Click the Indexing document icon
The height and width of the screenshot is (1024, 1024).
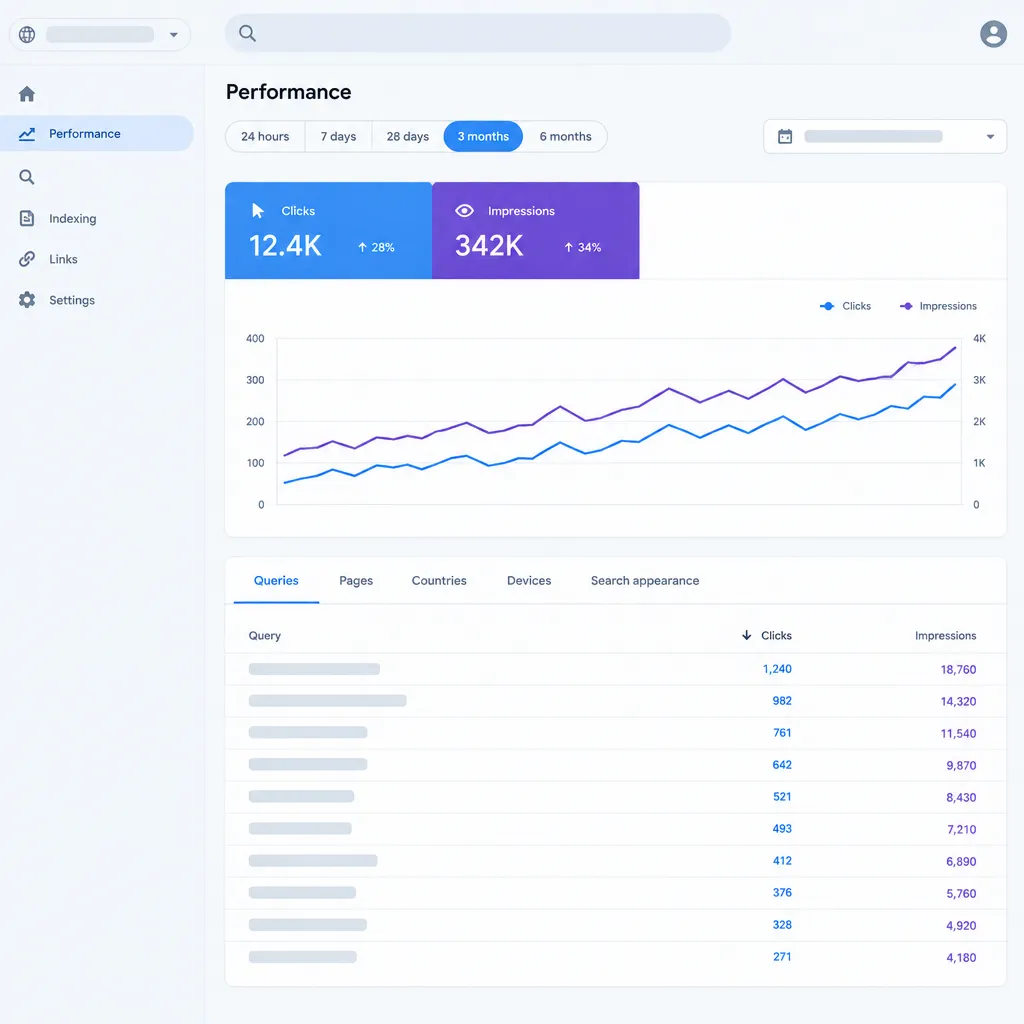click(x=27, y=218)
